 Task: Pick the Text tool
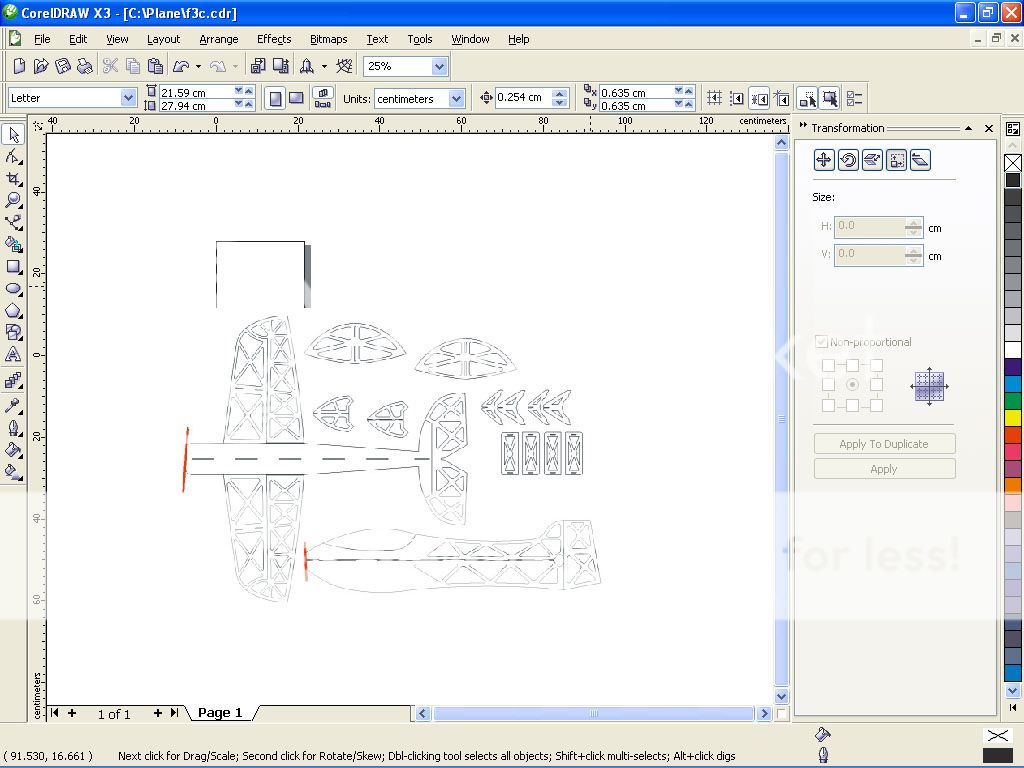tap(13, 354)
